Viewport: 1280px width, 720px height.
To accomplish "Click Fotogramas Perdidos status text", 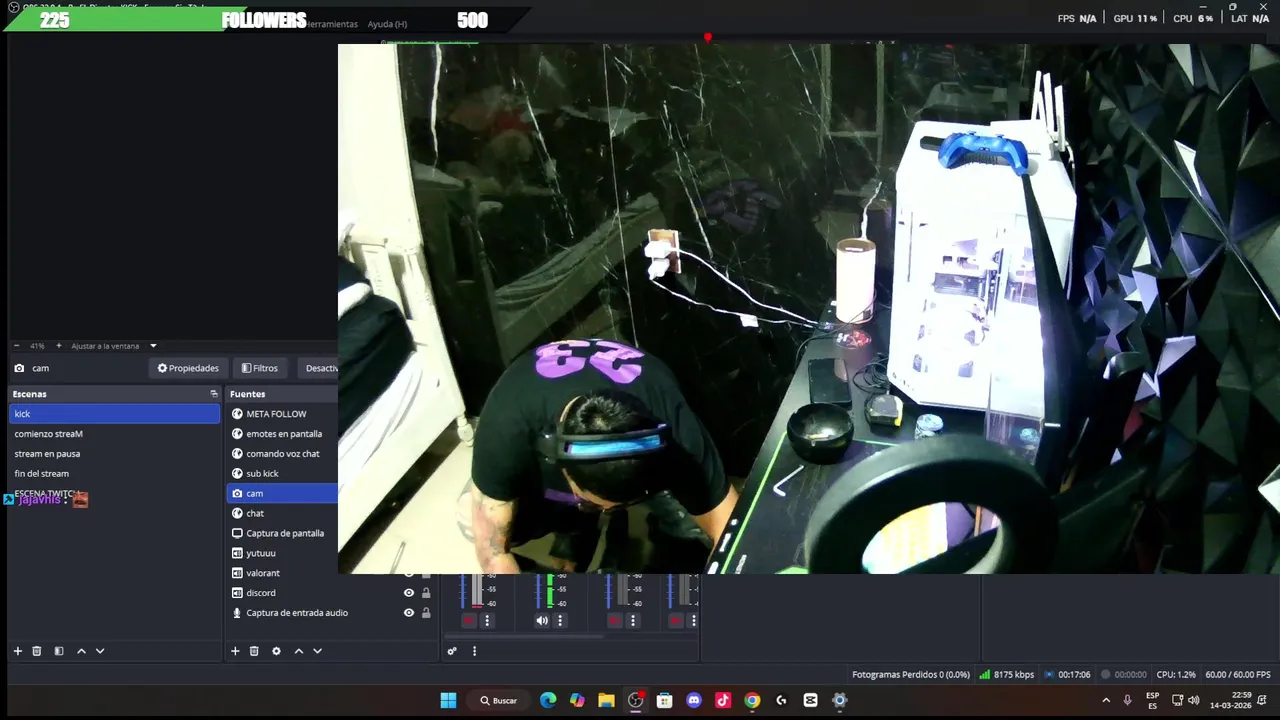I will pos(911,675).
